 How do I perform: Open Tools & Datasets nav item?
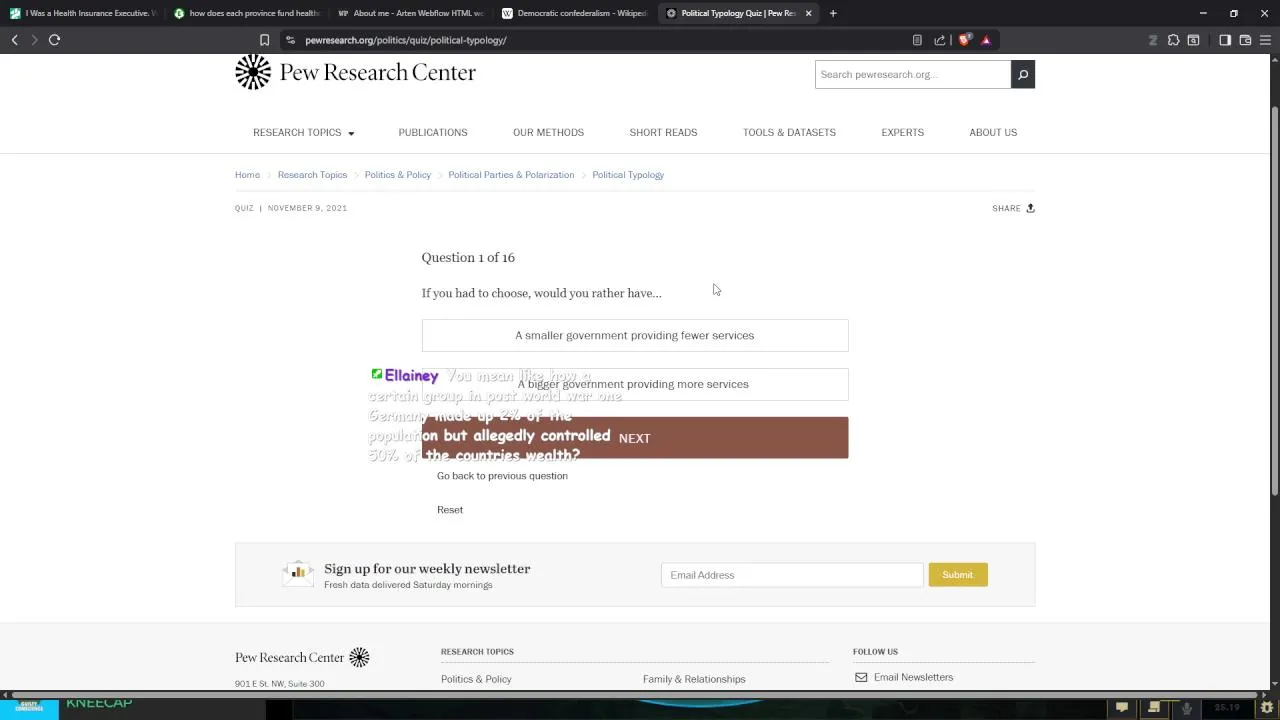(x=789, y=132)
